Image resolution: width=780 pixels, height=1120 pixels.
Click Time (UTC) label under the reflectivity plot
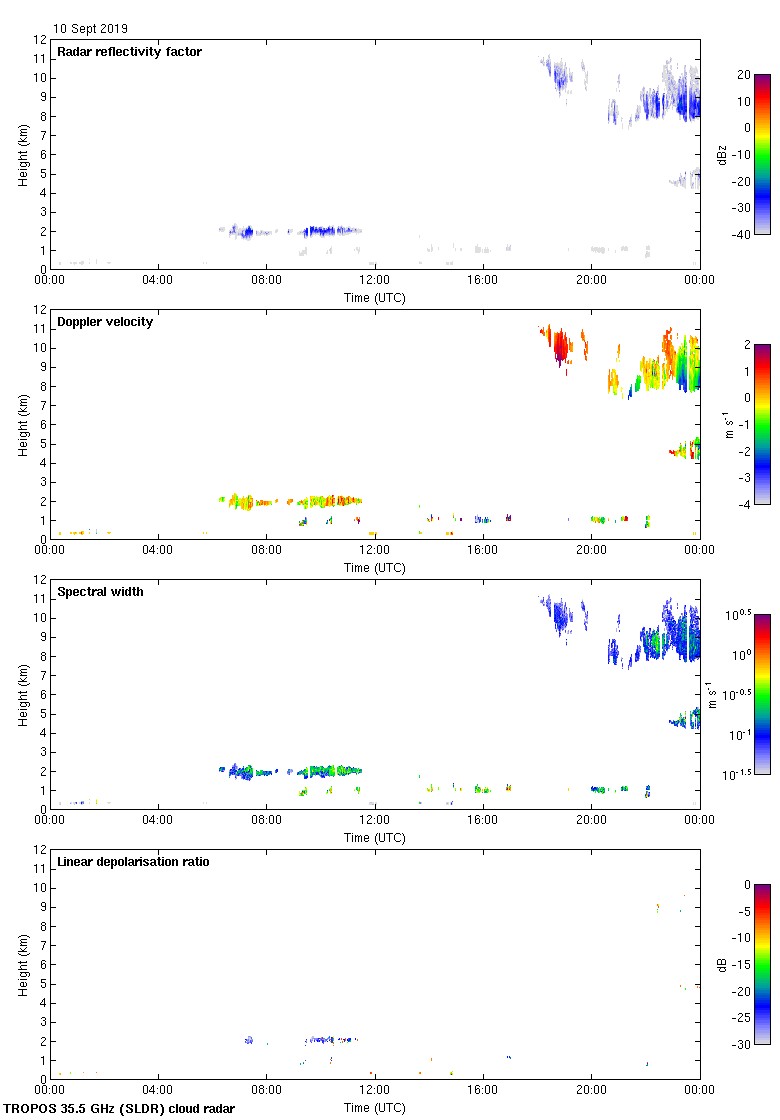(375, 297)
